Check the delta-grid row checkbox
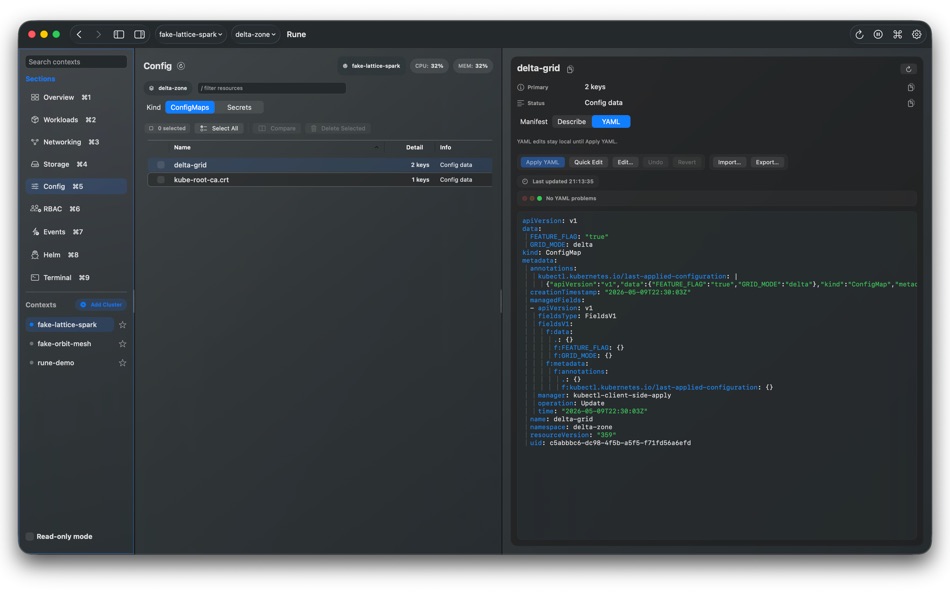Viewport: 950px width, 594px height. point(161,165)
